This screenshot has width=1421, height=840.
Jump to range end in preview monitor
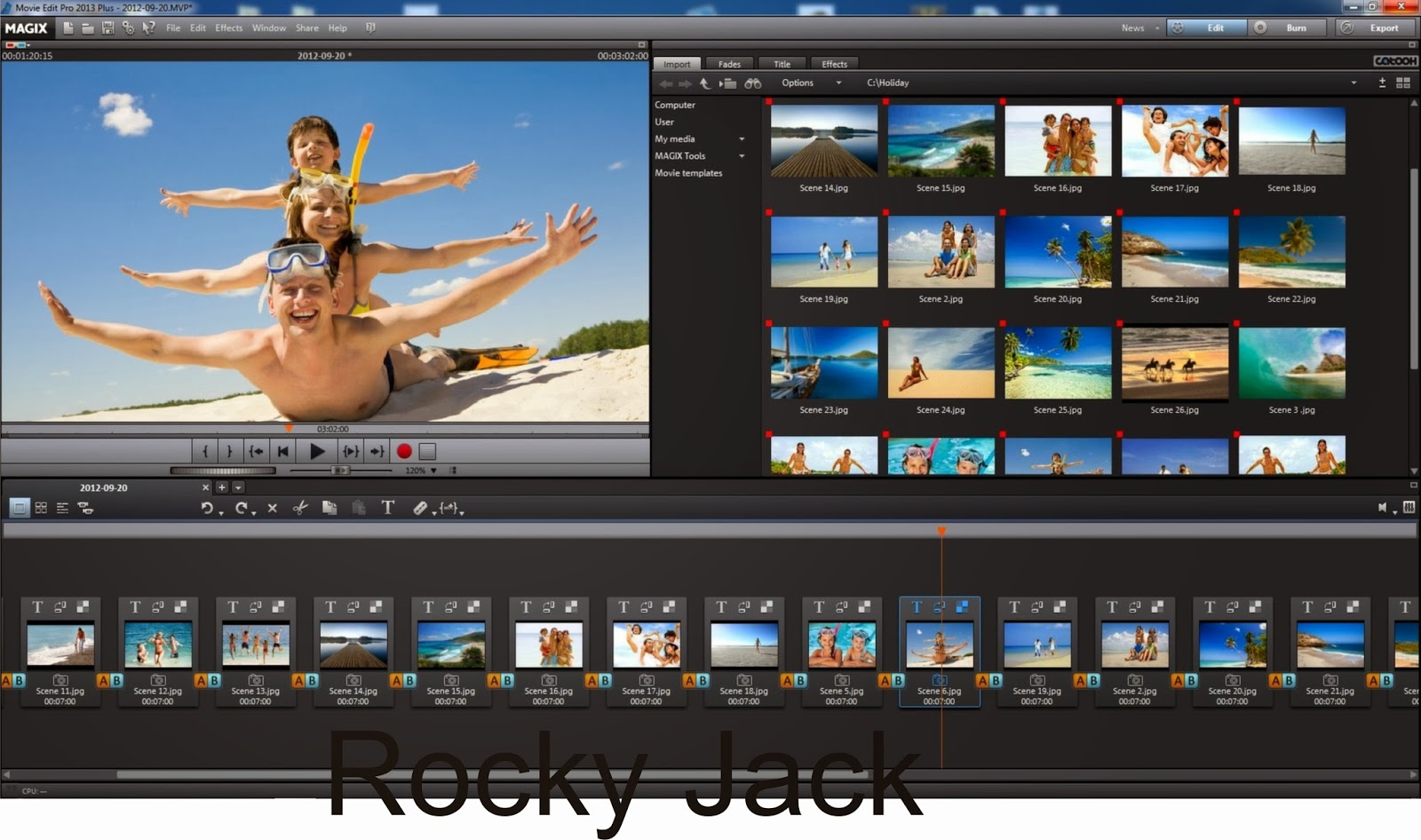click(377, 451)
